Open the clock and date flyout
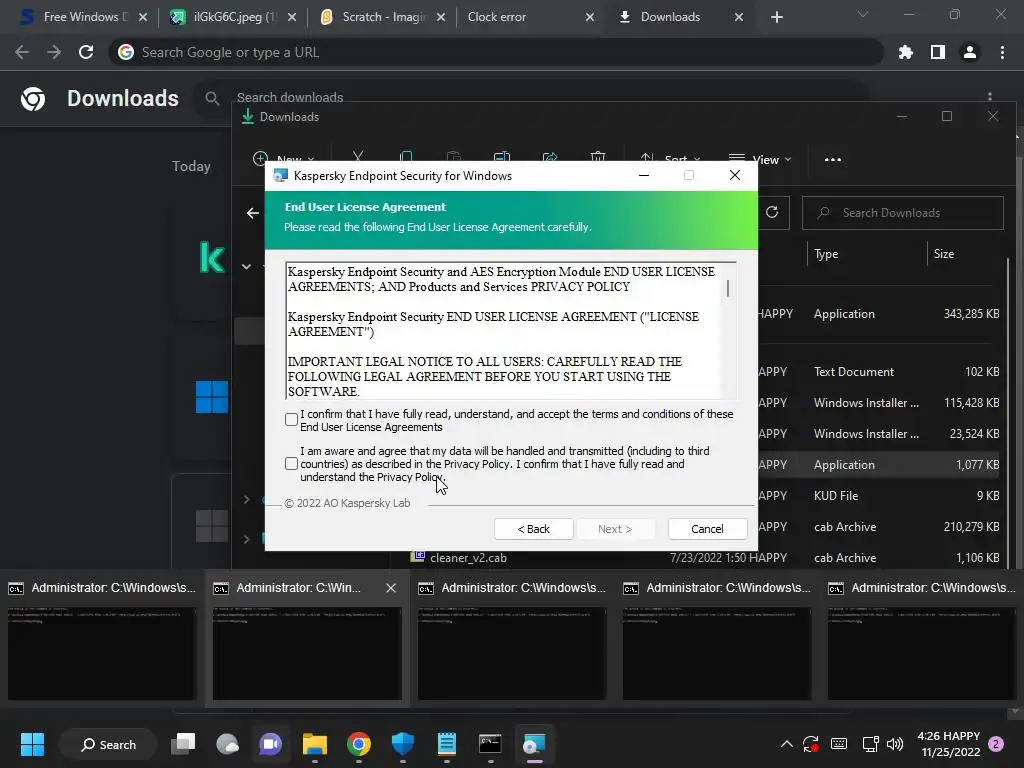 [950, 744]
